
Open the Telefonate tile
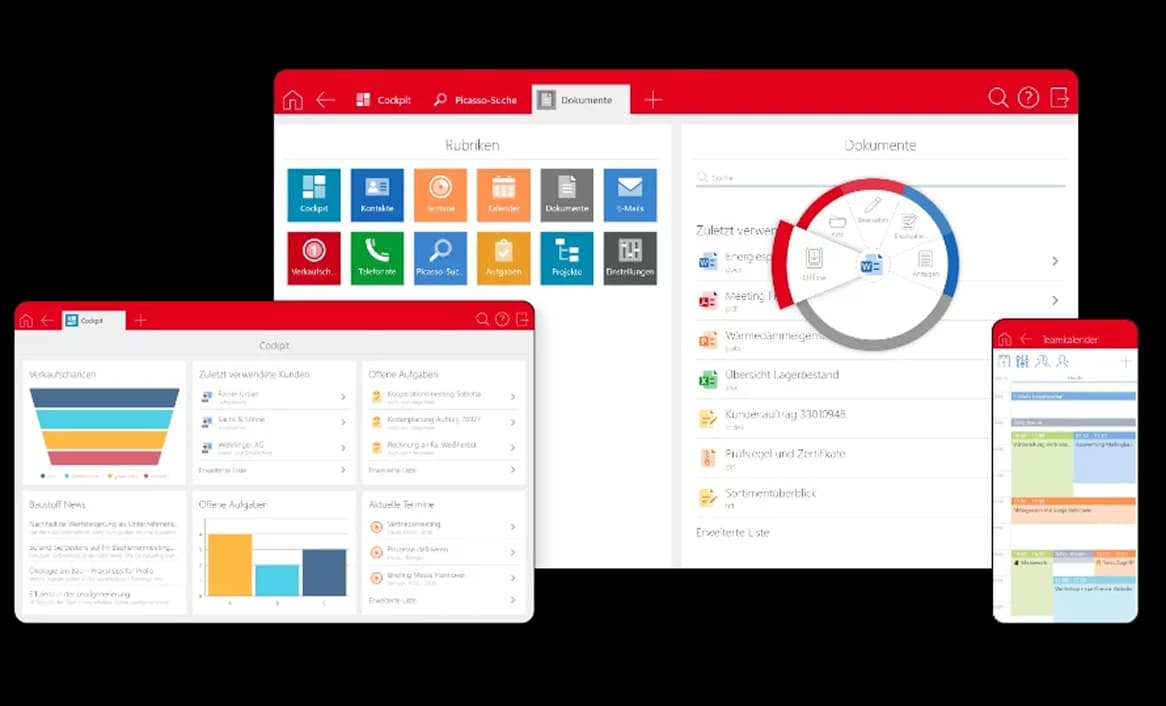tap(377, 257)
